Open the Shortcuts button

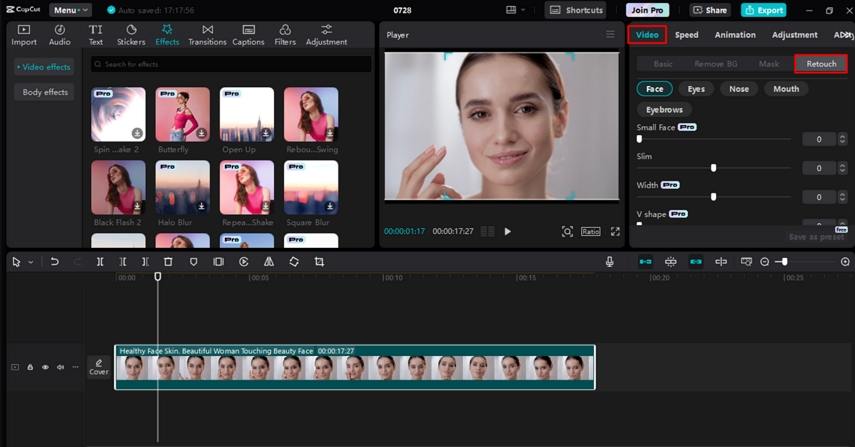pyautogui.click(x=575, y=10)
